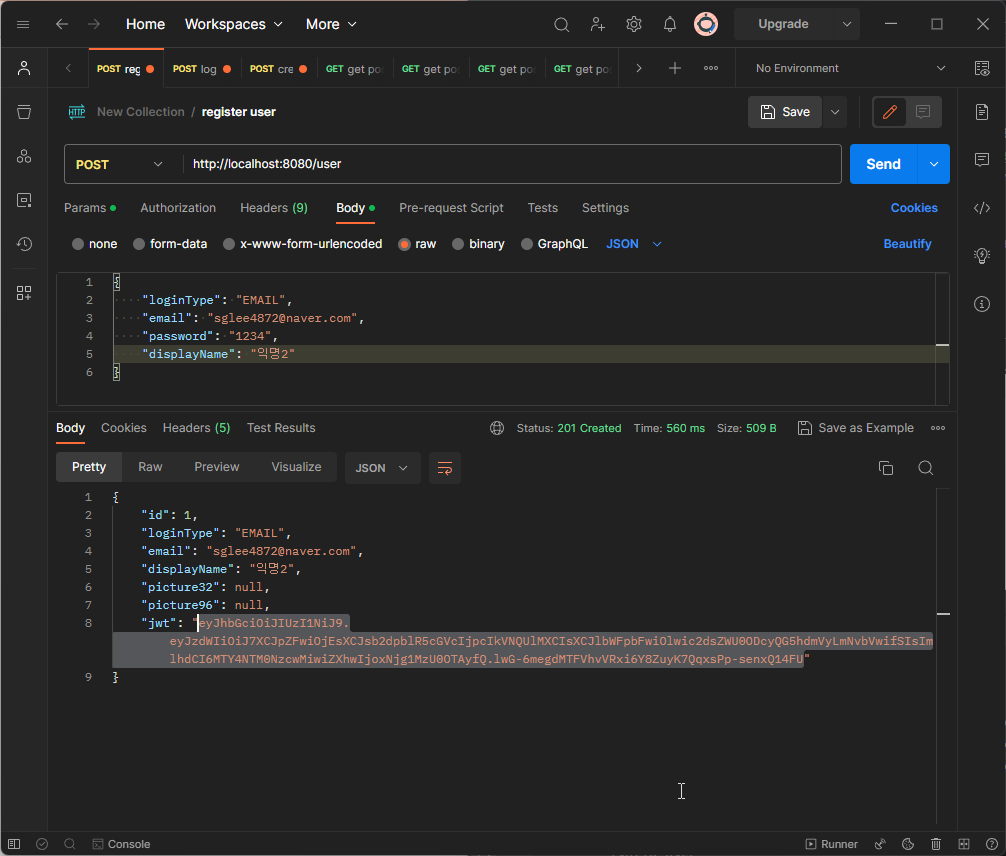
Task: Beautify the request body
Action: [907, 244]
